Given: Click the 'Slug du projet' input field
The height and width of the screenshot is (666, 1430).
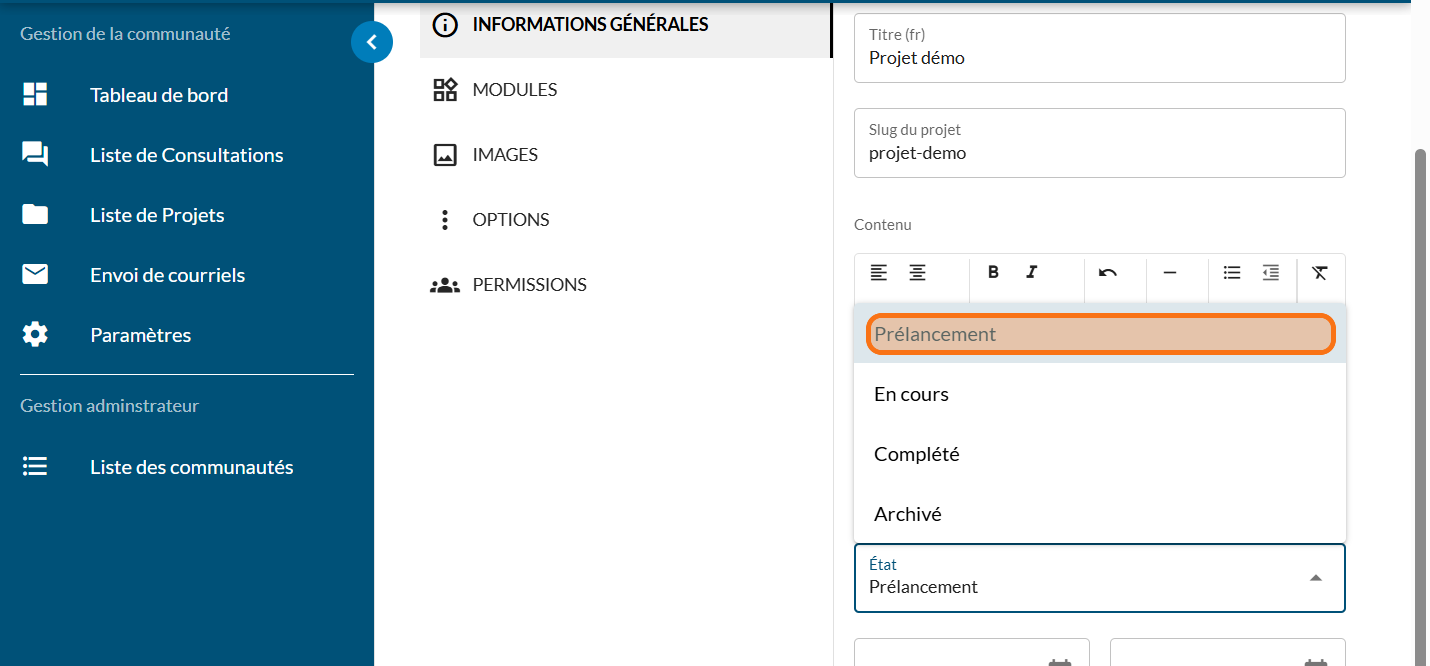Looking at the screenshot, I should click(1099, 153).
